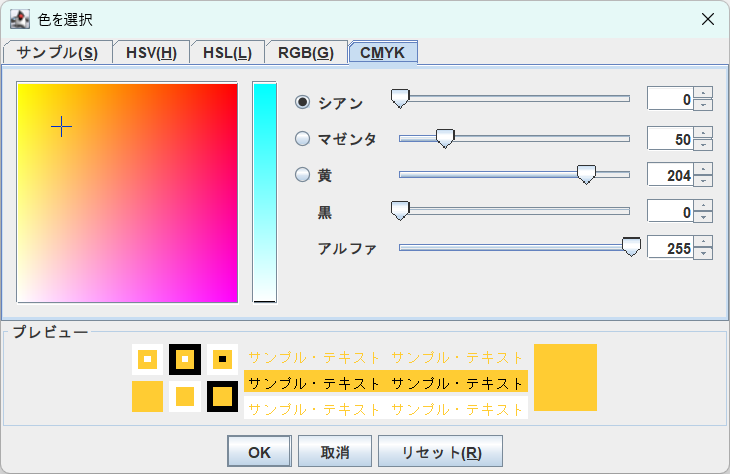
Task: Select the CMYK tab
Action: coord(383,52)
